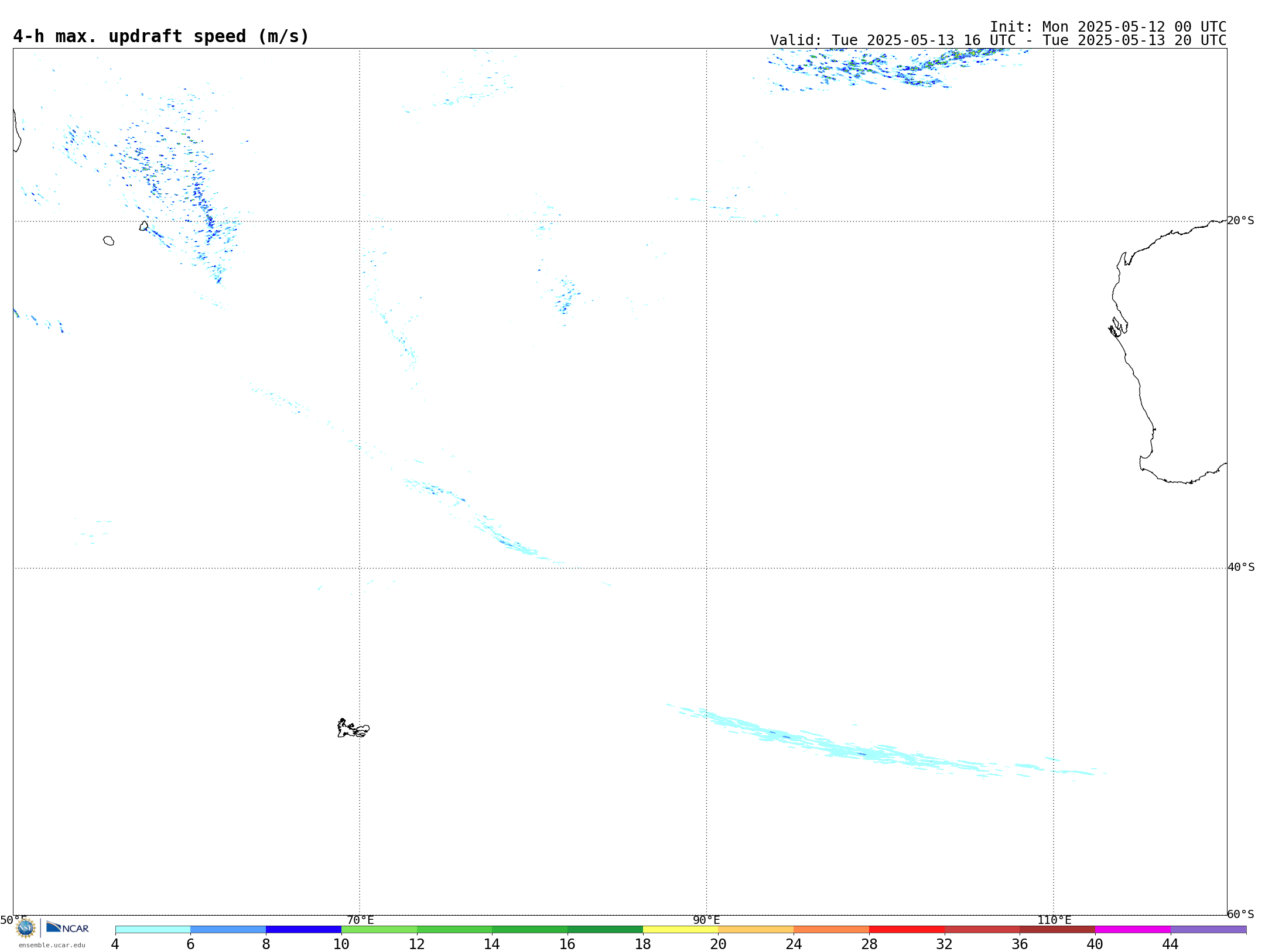Click the colorbar tick label '8'
This screenshot has width=1265, height=952.
tap(266, 944)
